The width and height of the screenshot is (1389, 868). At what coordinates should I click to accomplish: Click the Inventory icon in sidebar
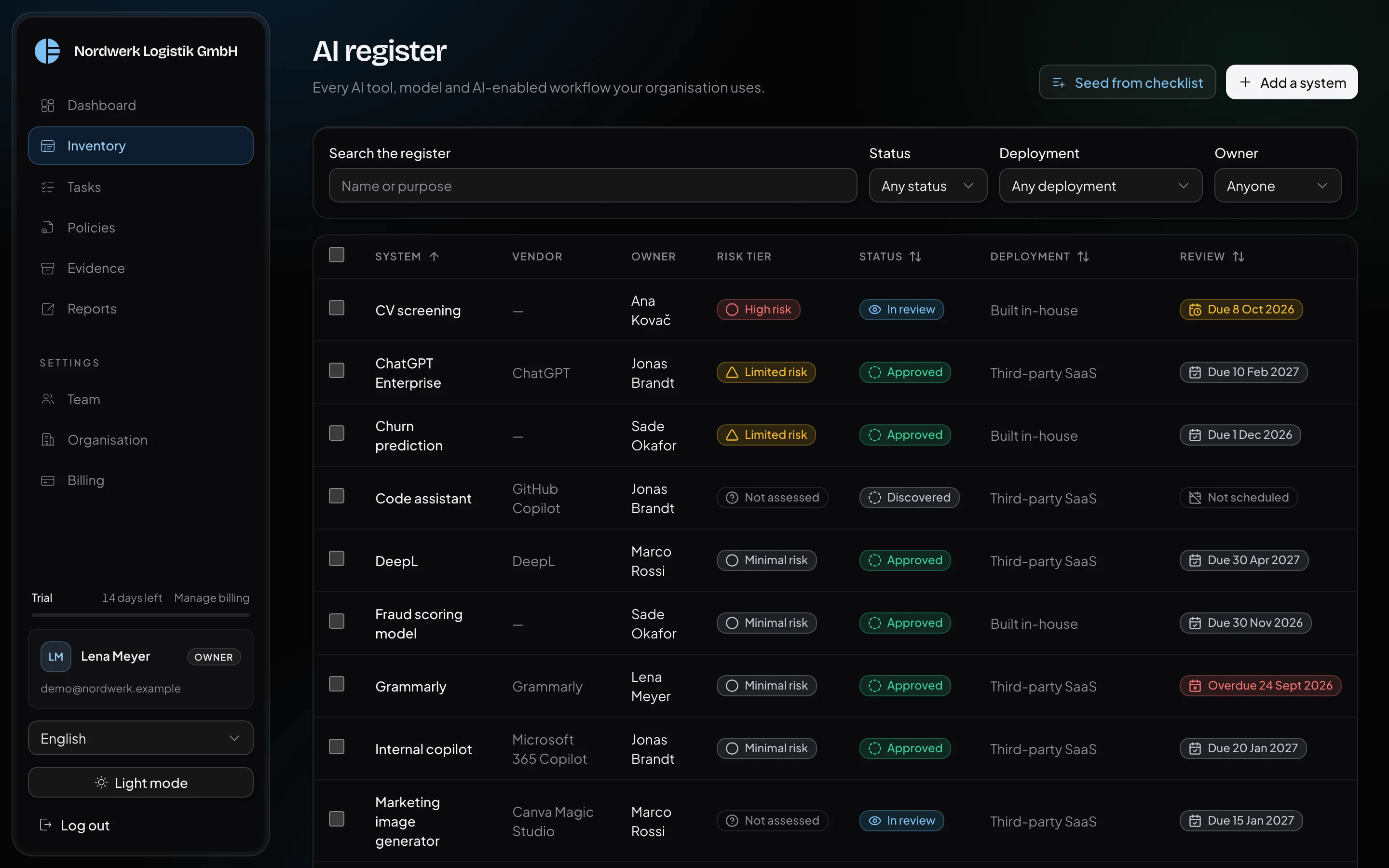click(x=48, y=146)
